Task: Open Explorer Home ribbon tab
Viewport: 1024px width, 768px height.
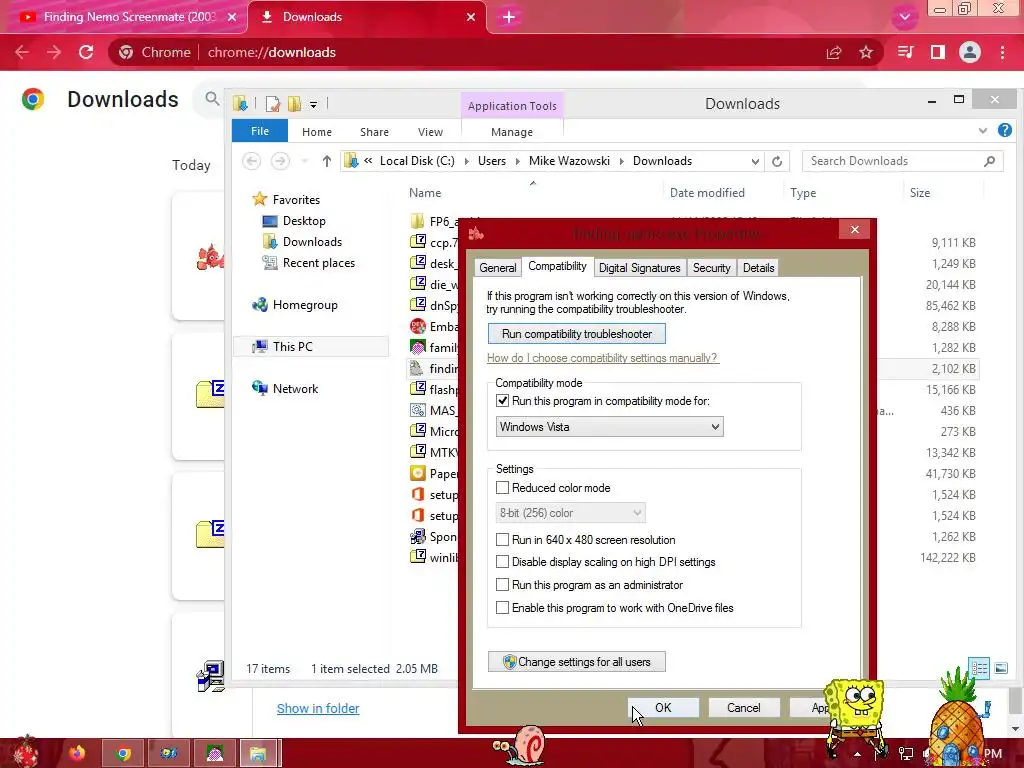Action: [317, 132]
